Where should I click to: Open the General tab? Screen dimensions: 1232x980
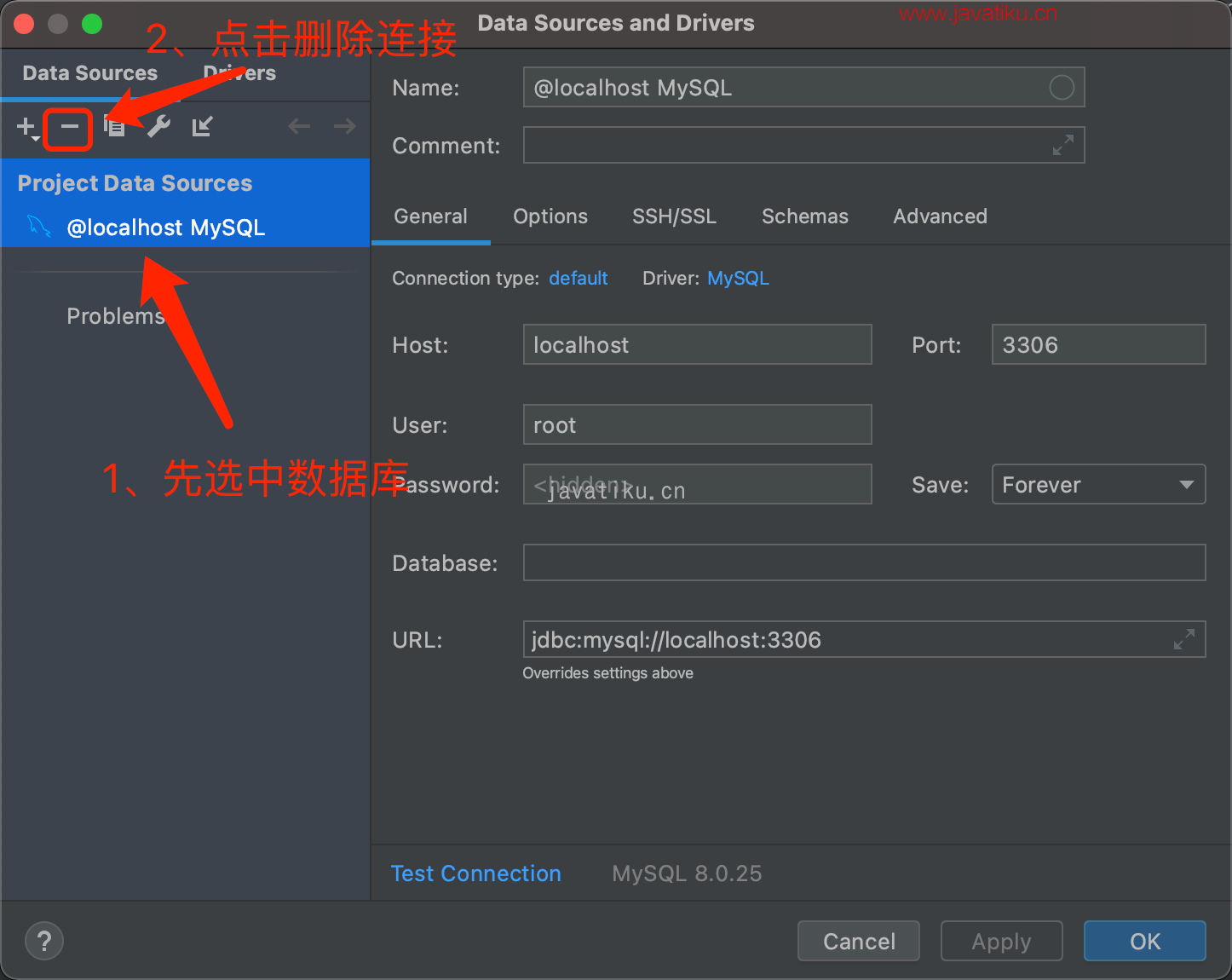(430, 216)
